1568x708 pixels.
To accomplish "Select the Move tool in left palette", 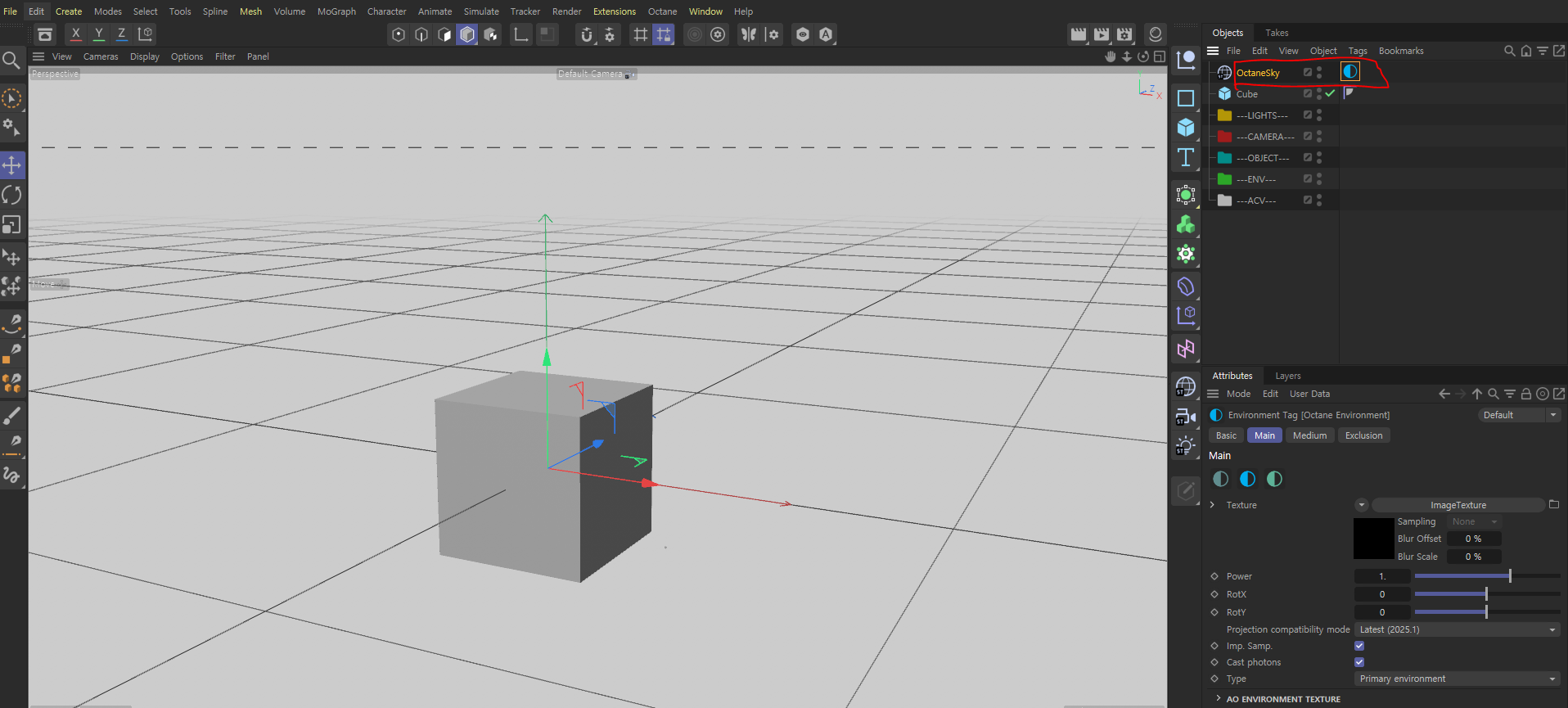I will [12, 165].
